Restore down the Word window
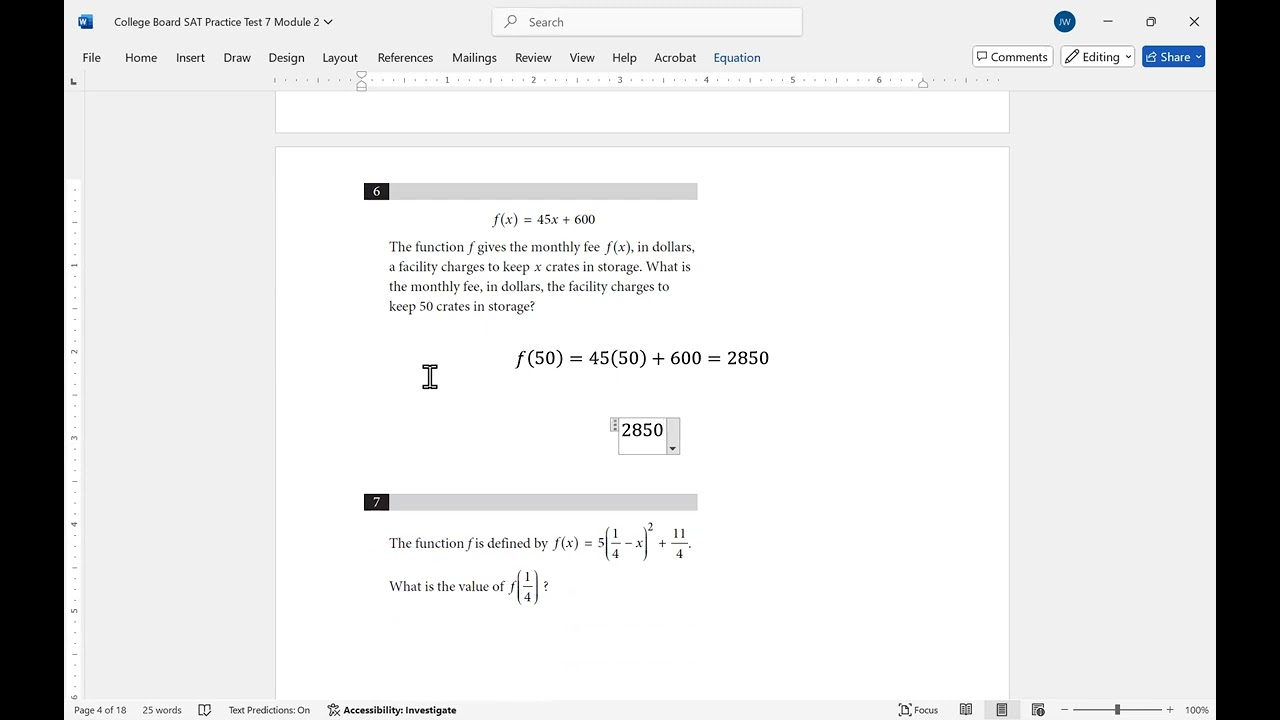This screenshot has width=1280, height=720. pos(1151,21)
